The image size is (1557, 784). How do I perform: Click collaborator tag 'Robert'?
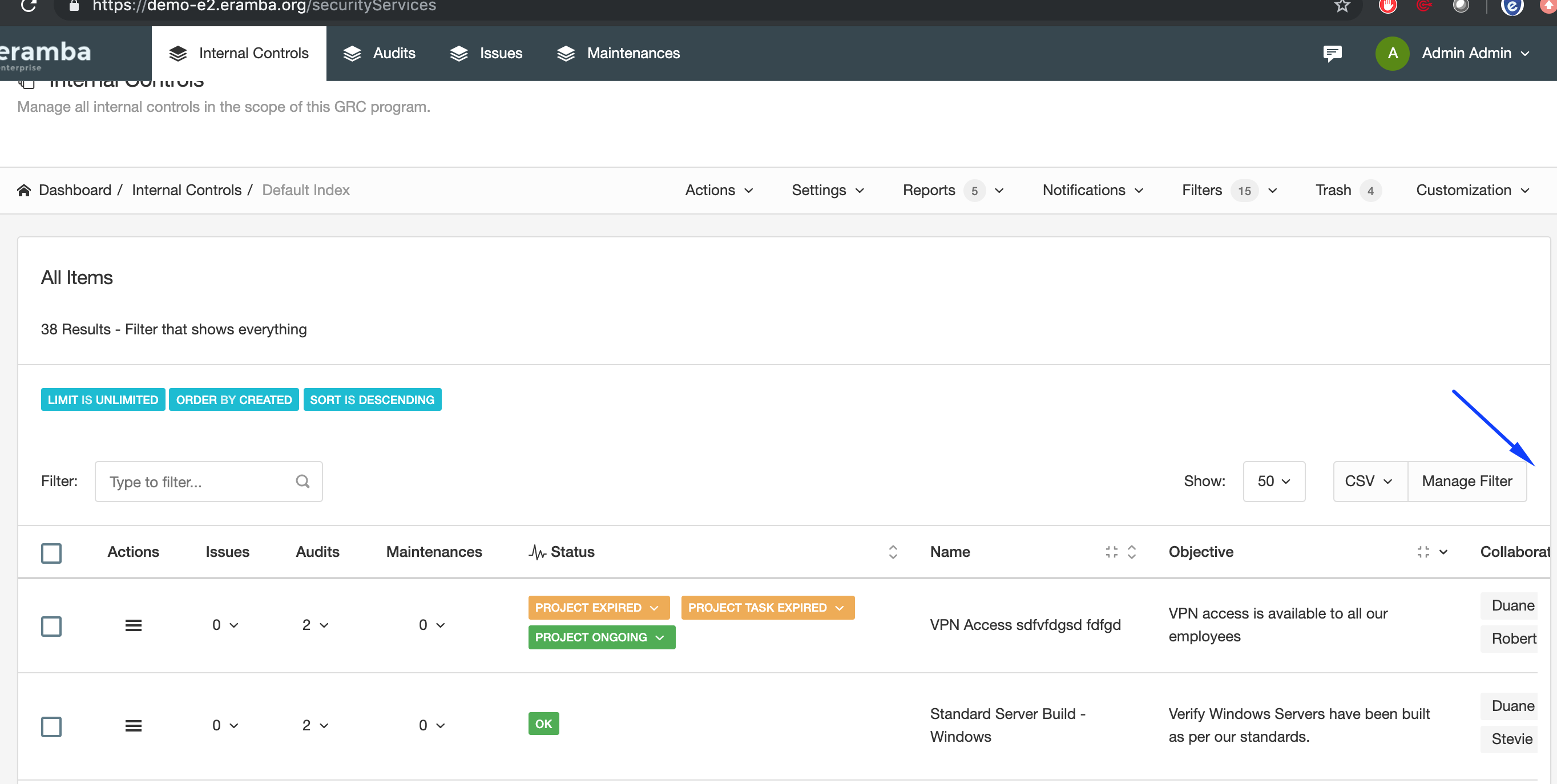pyautogui.click(x=1510, y=638)
